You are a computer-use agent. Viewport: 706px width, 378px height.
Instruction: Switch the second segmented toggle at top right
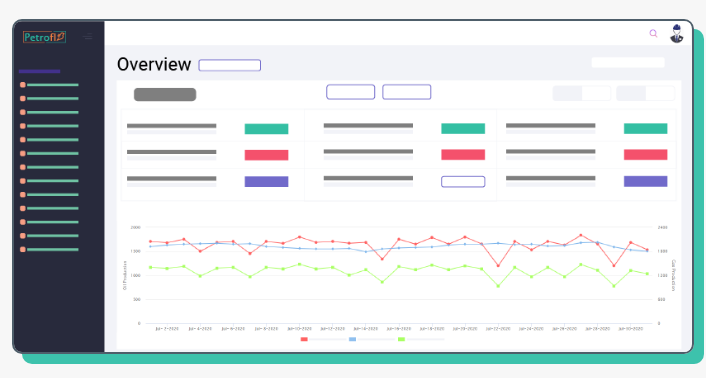(x=645, y=93)
